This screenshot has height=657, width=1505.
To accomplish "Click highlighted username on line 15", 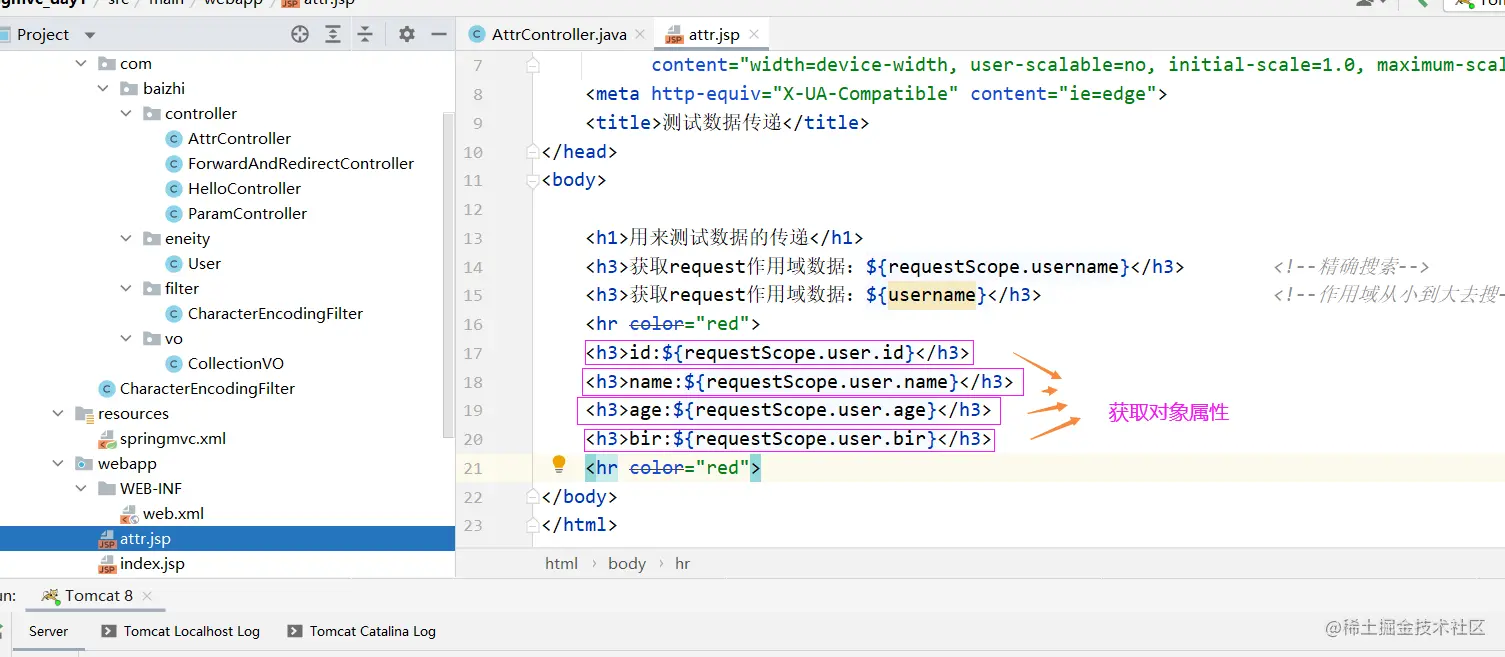I will 931,295.
